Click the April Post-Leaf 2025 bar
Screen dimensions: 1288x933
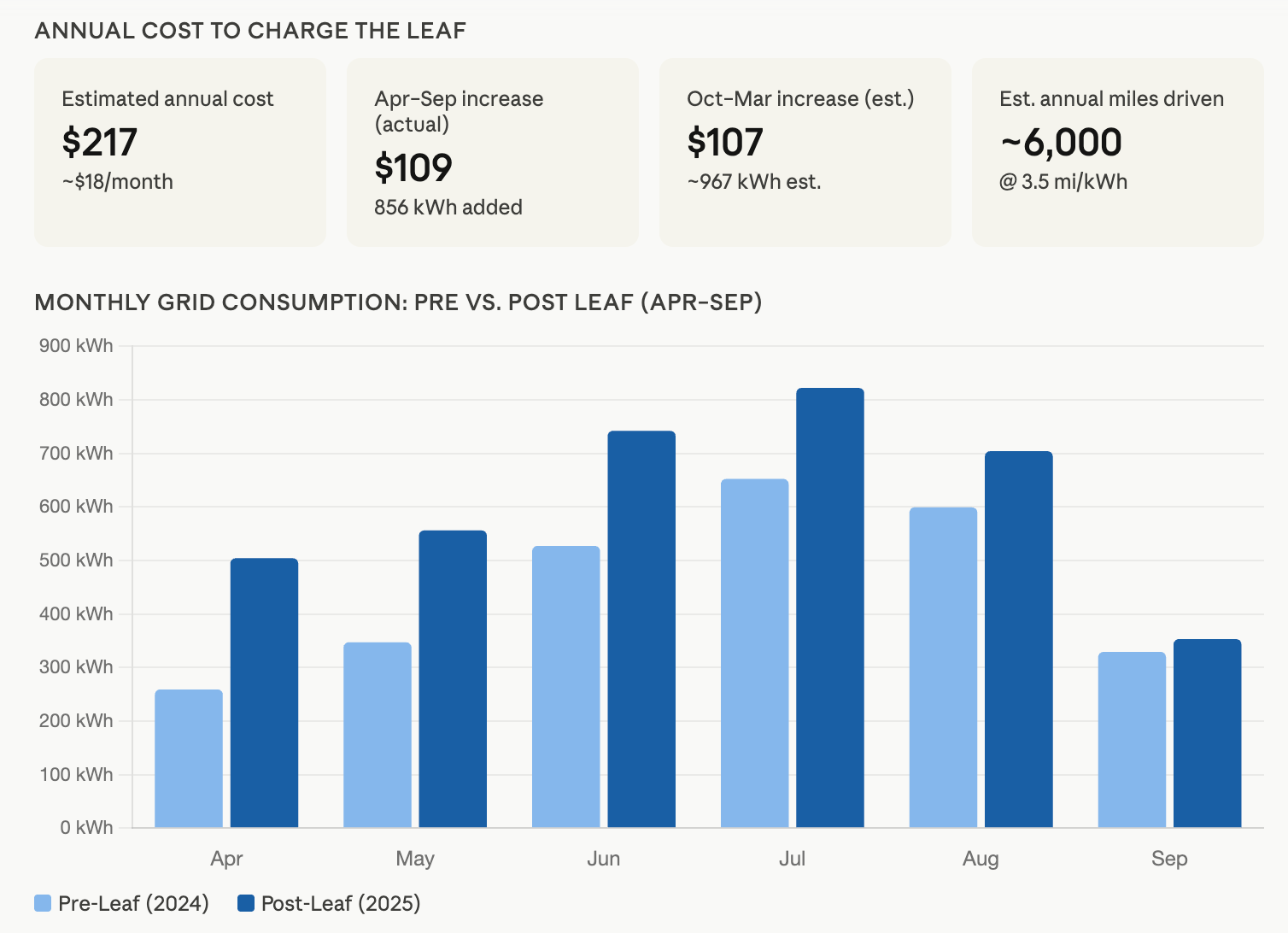[x=264, y=692]
